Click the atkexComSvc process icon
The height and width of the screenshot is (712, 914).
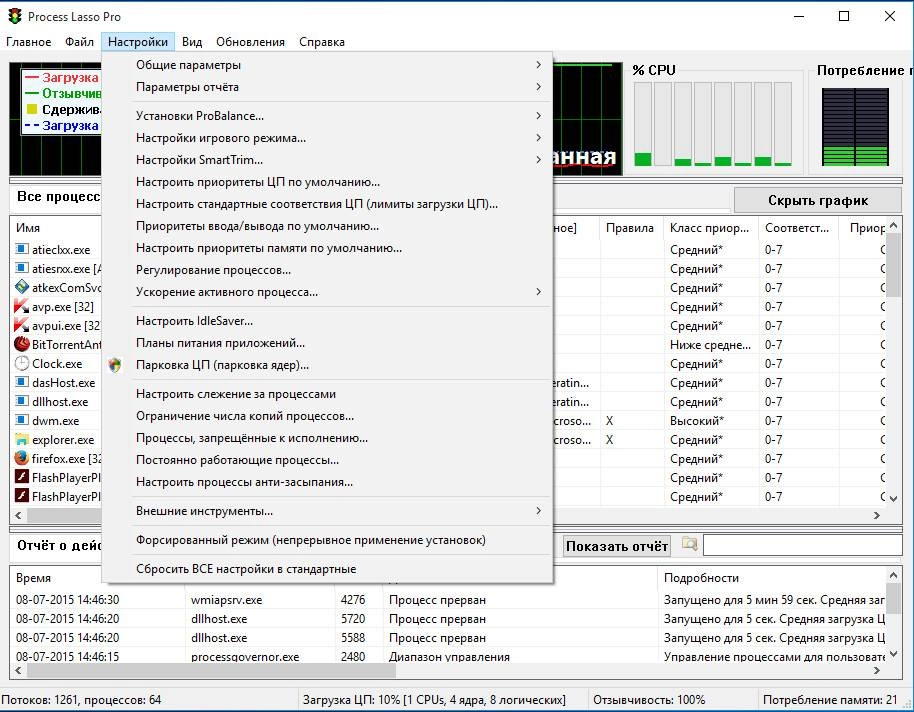(x=22, y=287)
